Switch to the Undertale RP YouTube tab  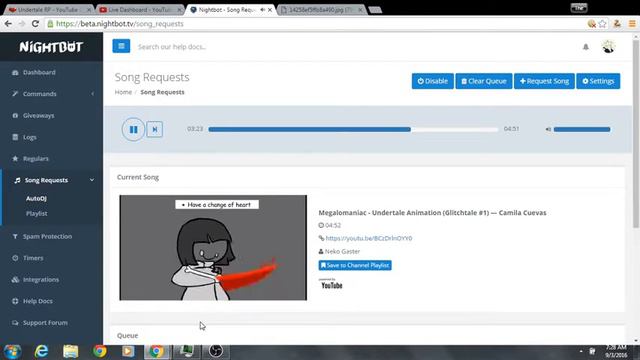tap(49, 9)
